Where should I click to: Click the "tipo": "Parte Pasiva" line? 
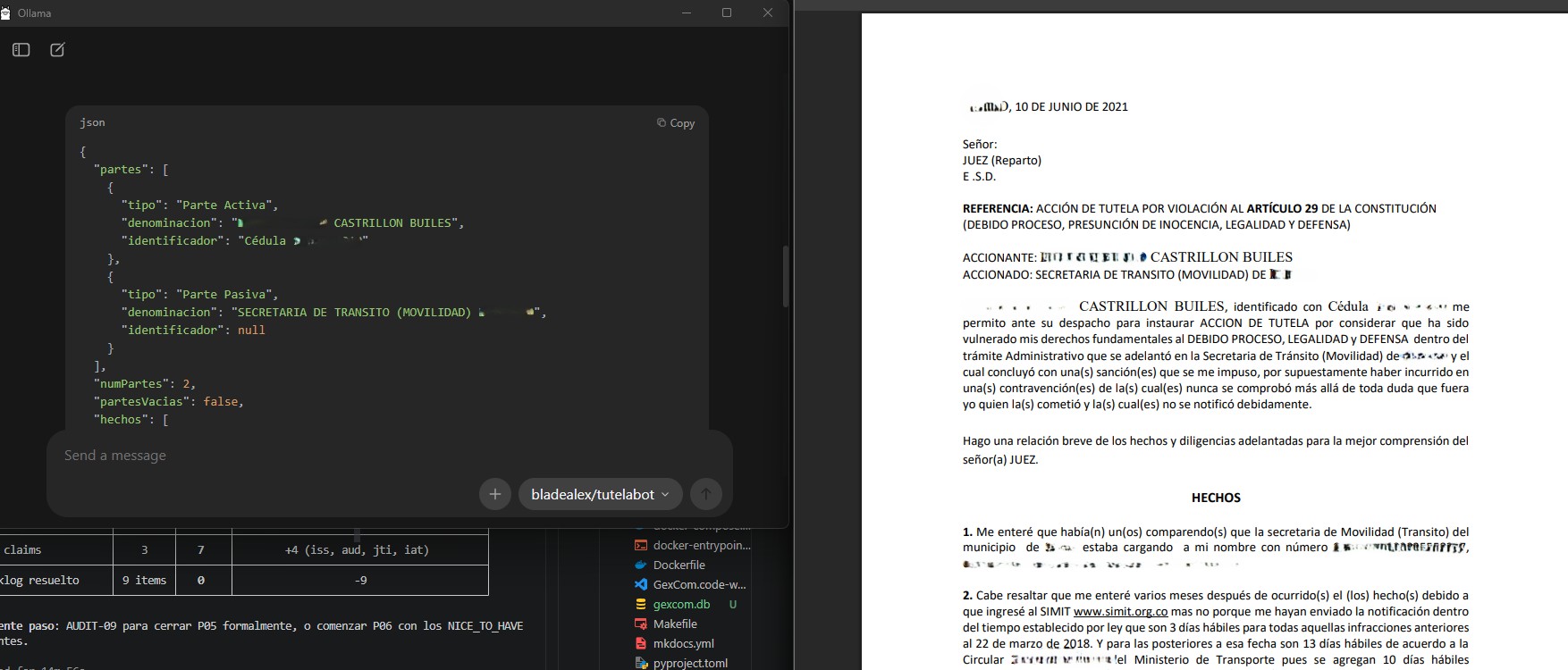pyautogui.click(x=200, y=294)
